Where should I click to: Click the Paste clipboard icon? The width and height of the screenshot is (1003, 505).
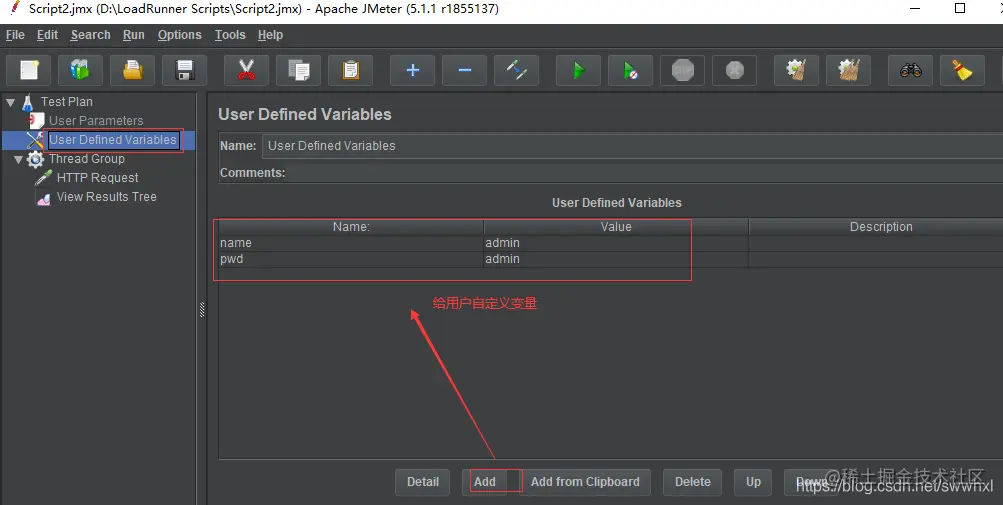[x=351, y=70]
